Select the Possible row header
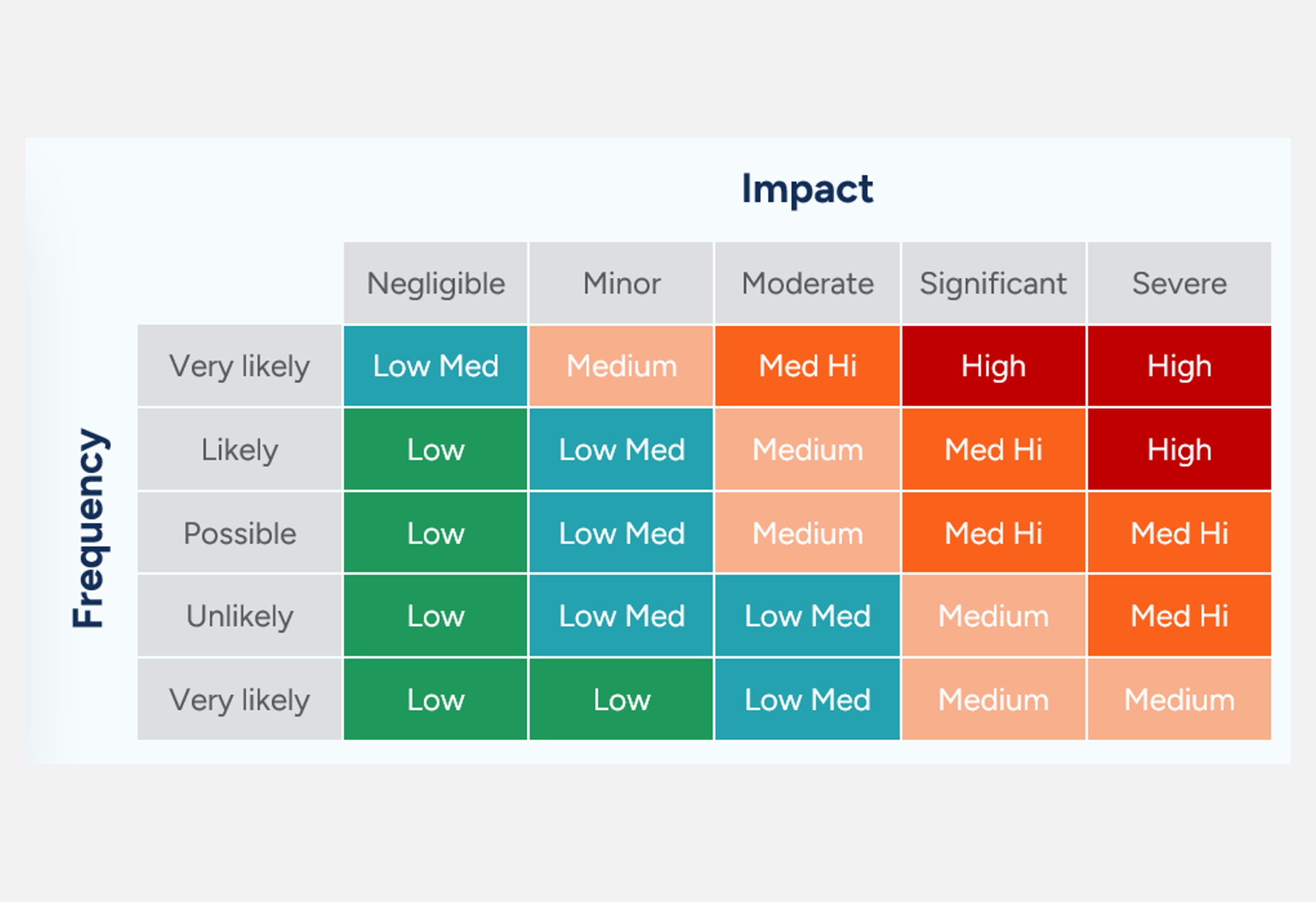The height and width of the screenshot is (902, 1316). tap(240, 533)
